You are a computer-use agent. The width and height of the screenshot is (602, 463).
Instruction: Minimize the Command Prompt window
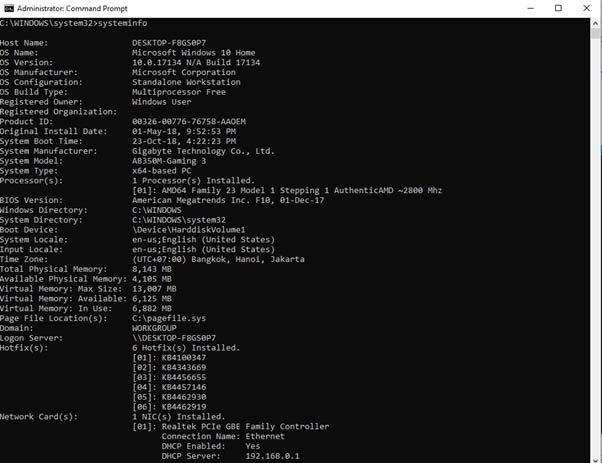(531, 8)
